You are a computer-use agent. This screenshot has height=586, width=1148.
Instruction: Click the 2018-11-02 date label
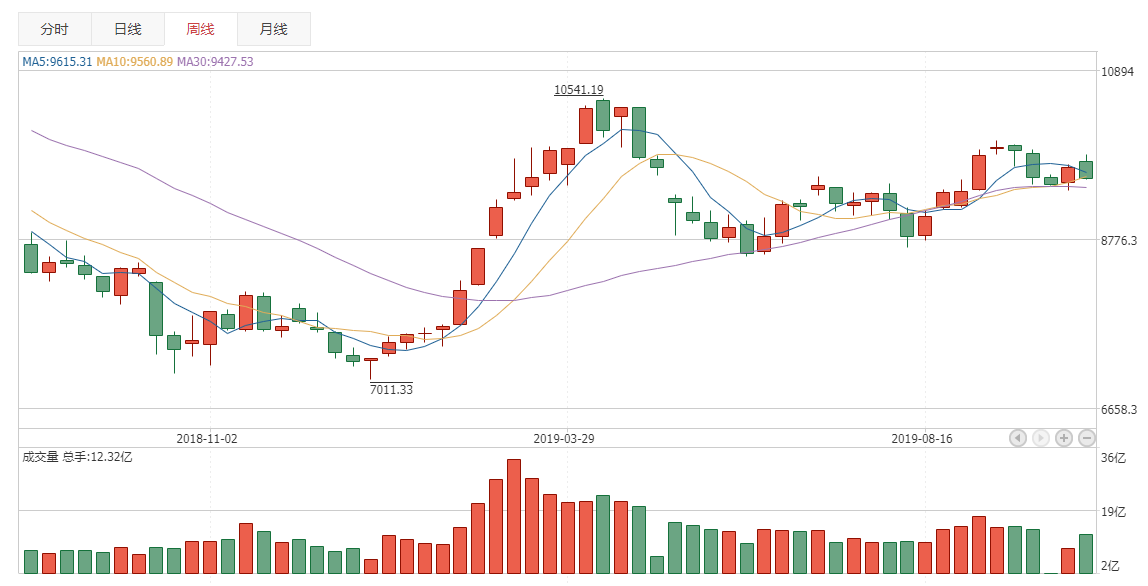[x=207, y=438]
